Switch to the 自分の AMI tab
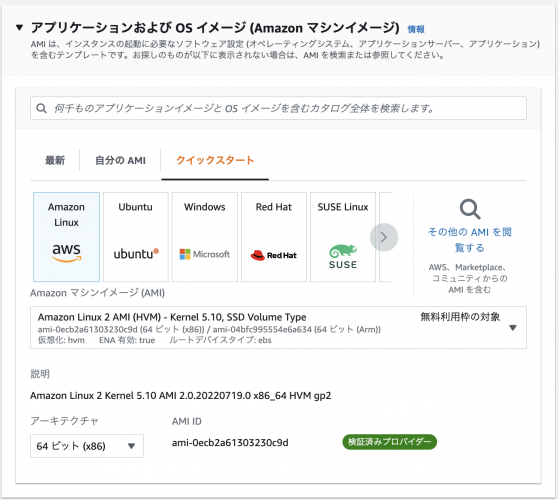Screen dimensions: 559x500 pos(120,160)
